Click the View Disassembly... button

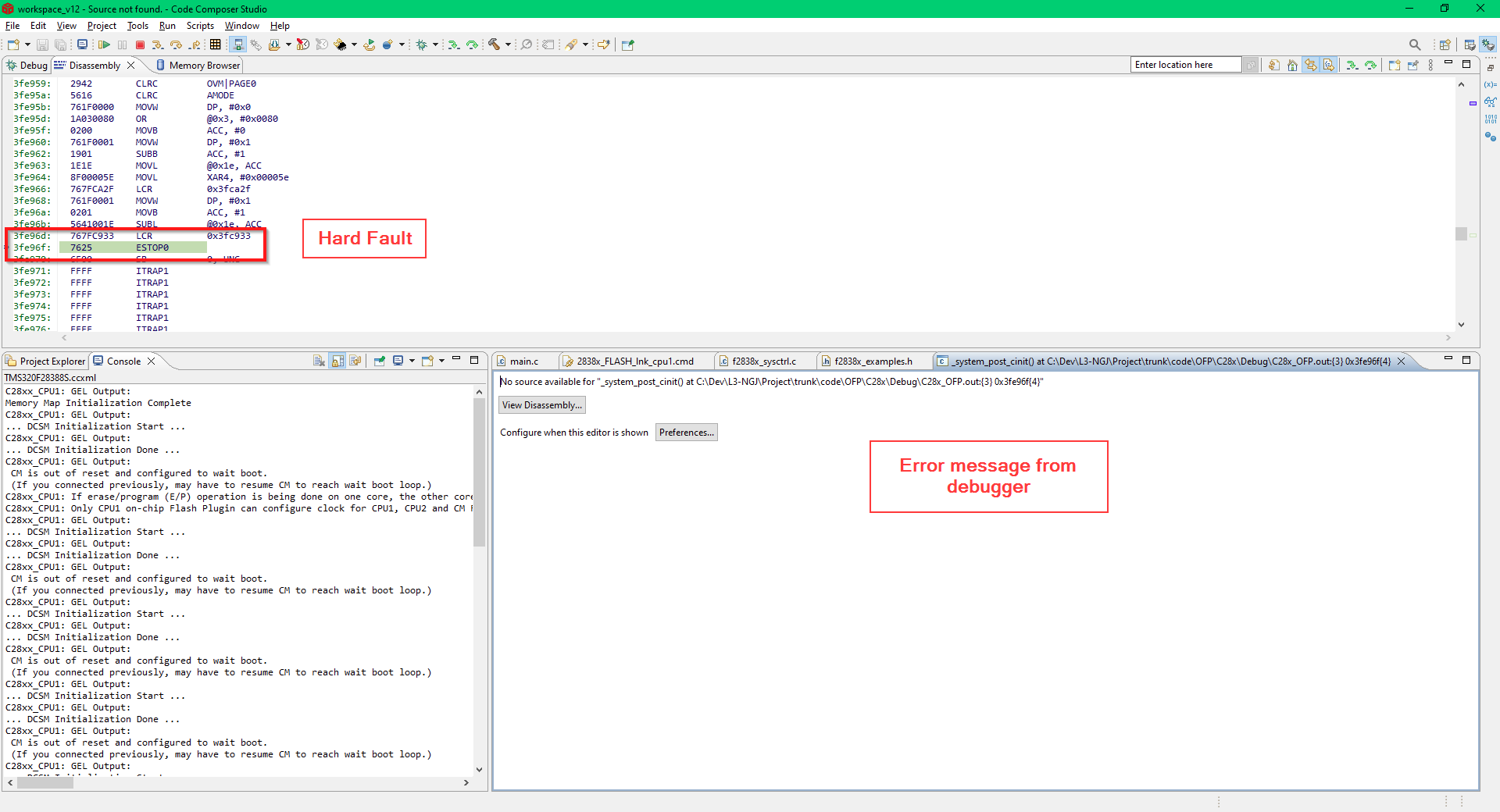(x=542, y=405)
